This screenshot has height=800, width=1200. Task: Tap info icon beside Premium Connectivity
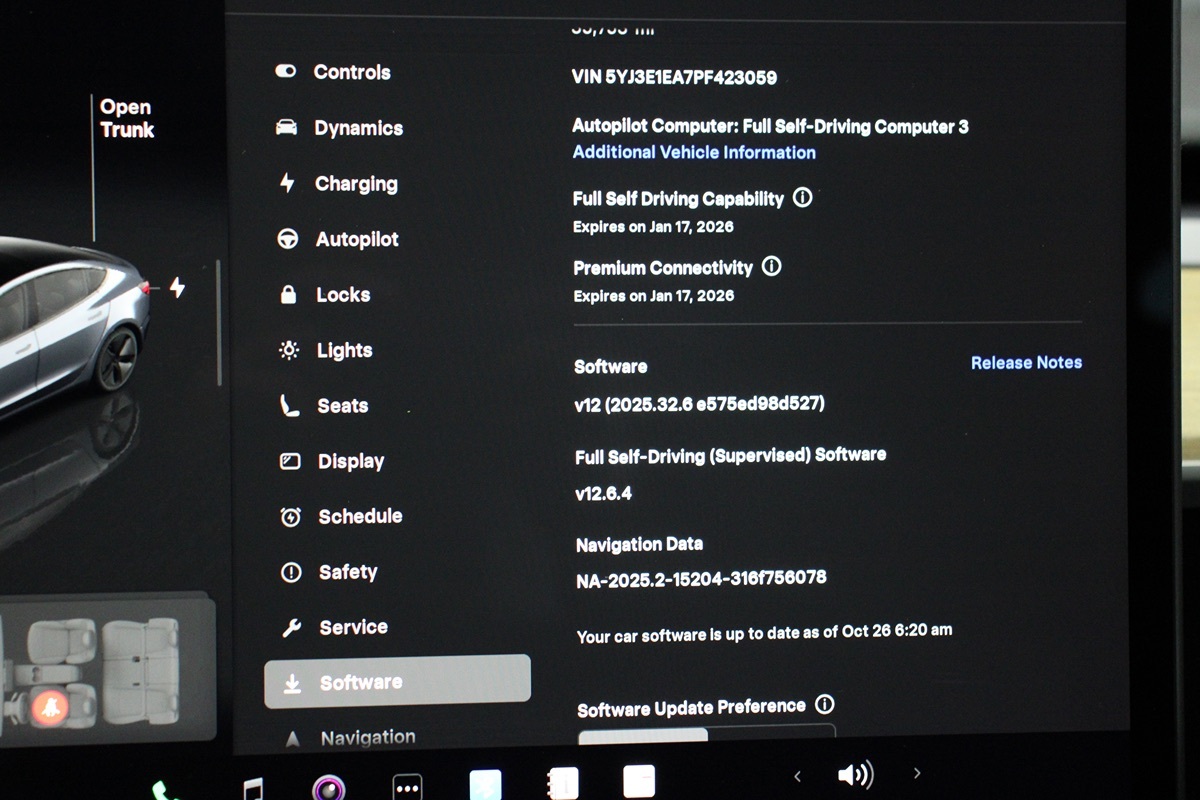[771, 267]
